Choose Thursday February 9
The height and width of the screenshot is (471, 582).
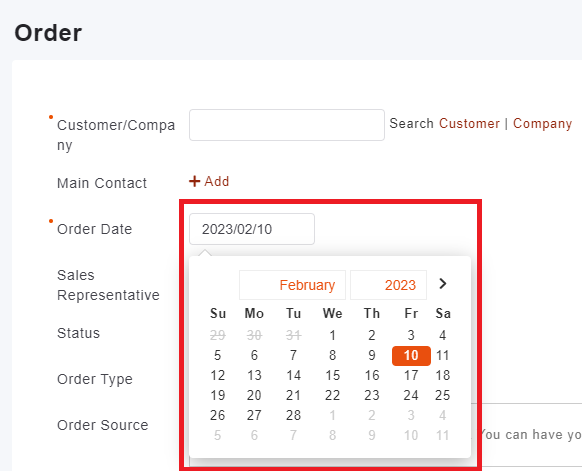pyautogui.click(x=372, y=356)
